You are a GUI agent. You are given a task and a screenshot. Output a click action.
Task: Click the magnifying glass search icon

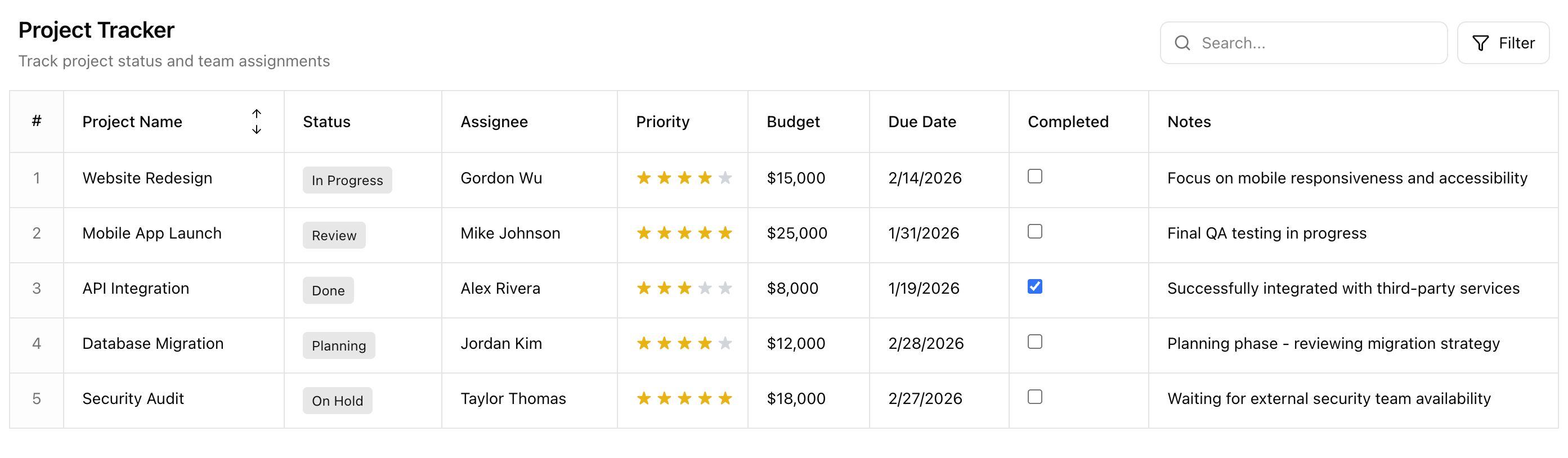tap(1182, 43)
